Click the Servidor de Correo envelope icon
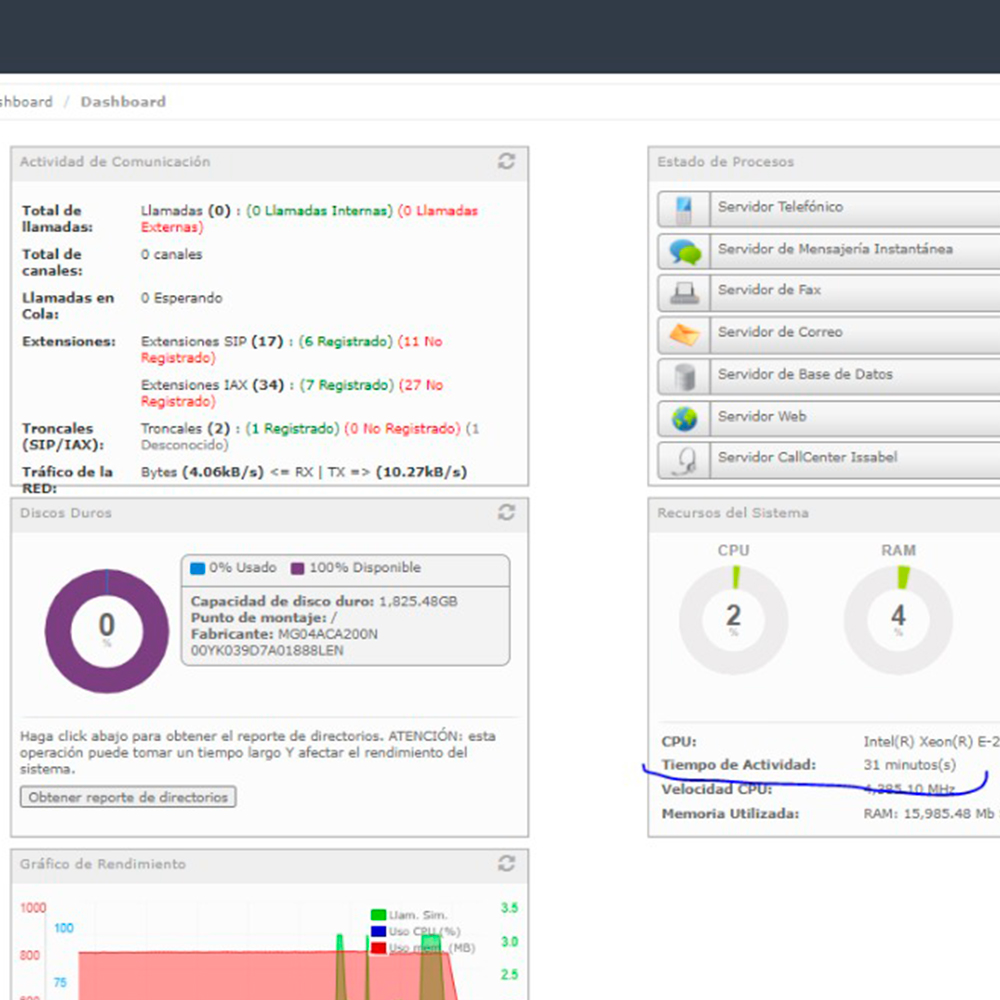Image resolution: width=1000 pixels, height=1000 pixels. [x=685, y=334]
